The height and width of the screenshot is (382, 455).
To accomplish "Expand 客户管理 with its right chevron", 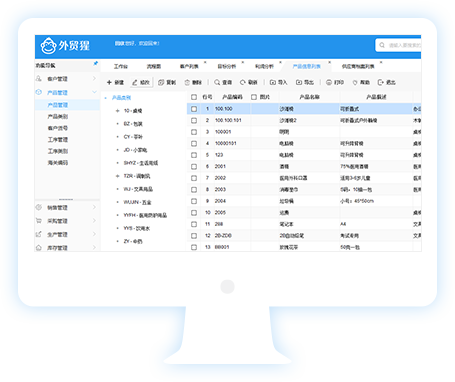I will point(94,78).
